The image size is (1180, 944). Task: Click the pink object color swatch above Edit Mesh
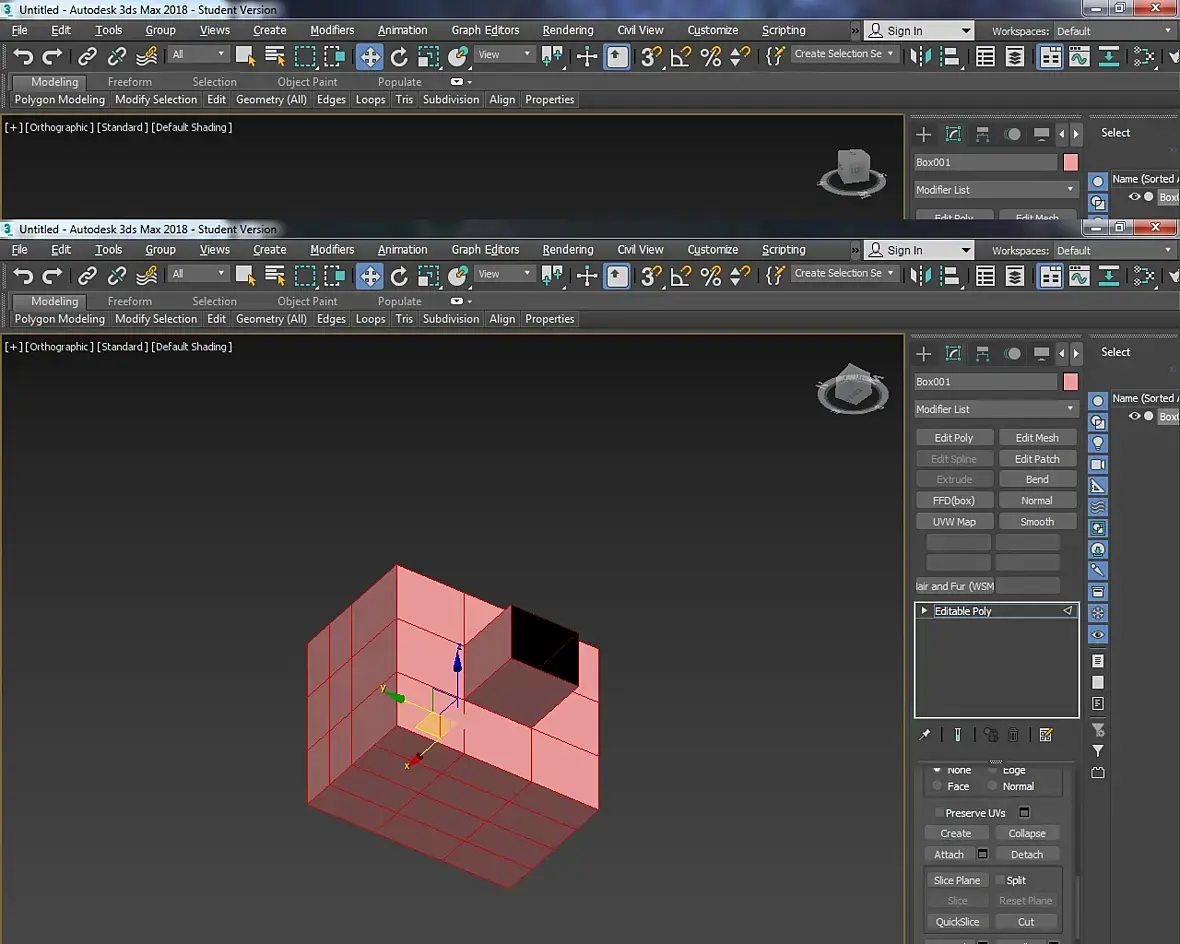[1071, 382]
